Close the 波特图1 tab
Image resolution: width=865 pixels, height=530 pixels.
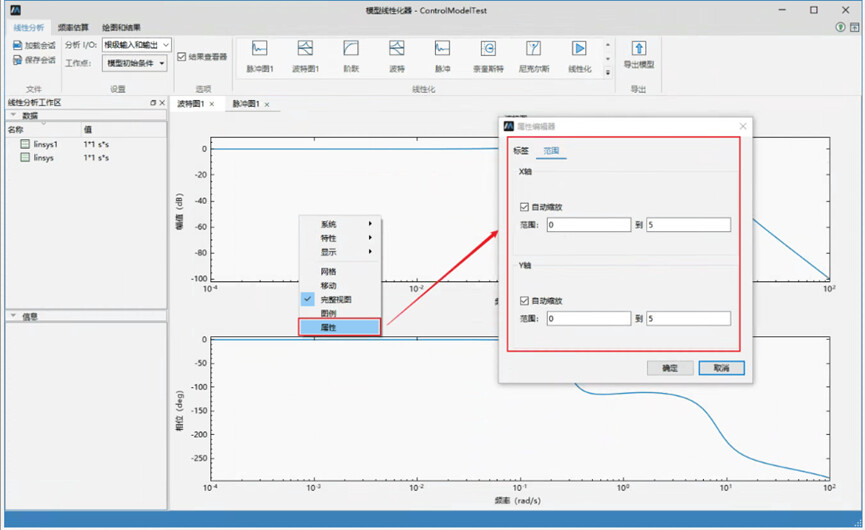[212, 104]
